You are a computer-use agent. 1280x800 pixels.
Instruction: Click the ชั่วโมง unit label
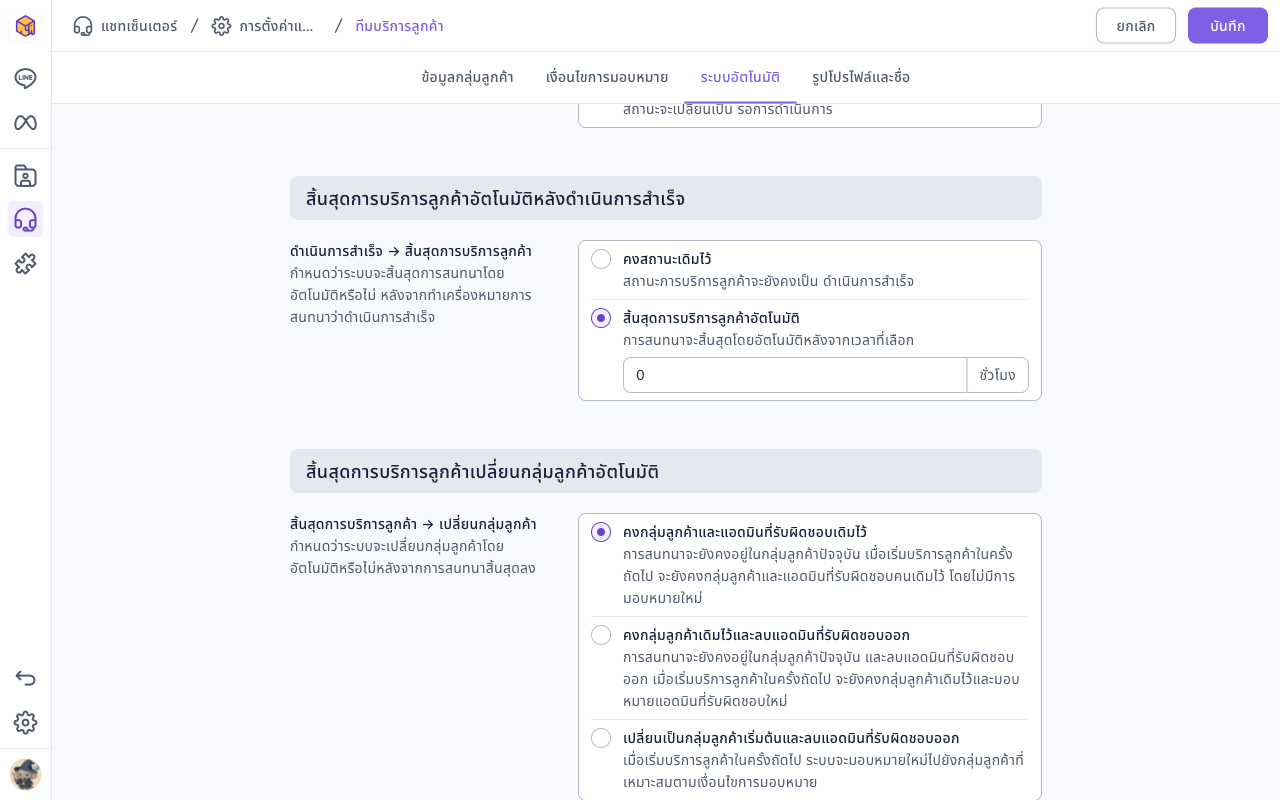pos(998,375)
